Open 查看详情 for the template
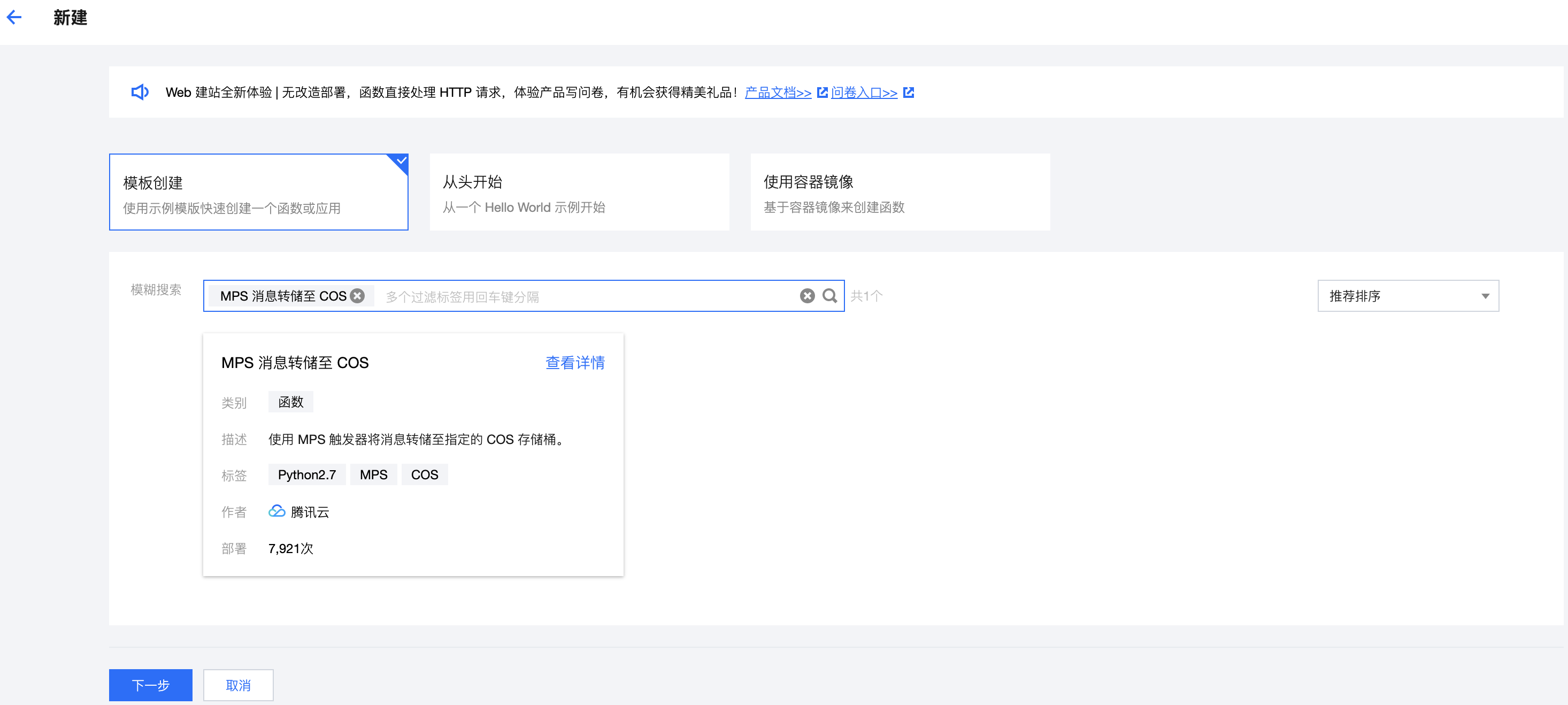 pyautogui.click(x=574, y=363)
